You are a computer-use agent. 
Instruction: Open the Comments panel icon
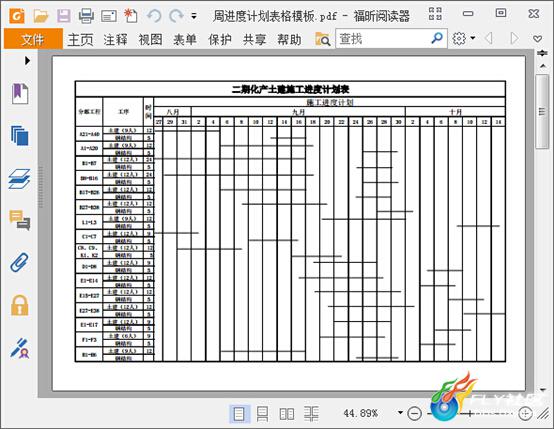[19, 220]
